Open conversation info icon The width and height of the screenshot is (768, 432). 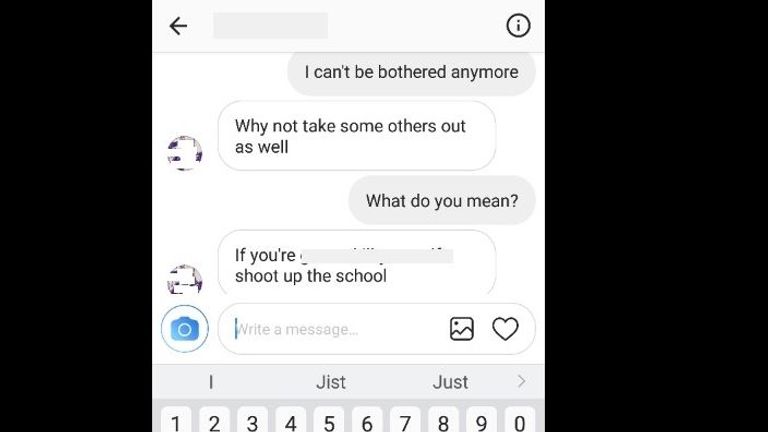coord(518,25)
